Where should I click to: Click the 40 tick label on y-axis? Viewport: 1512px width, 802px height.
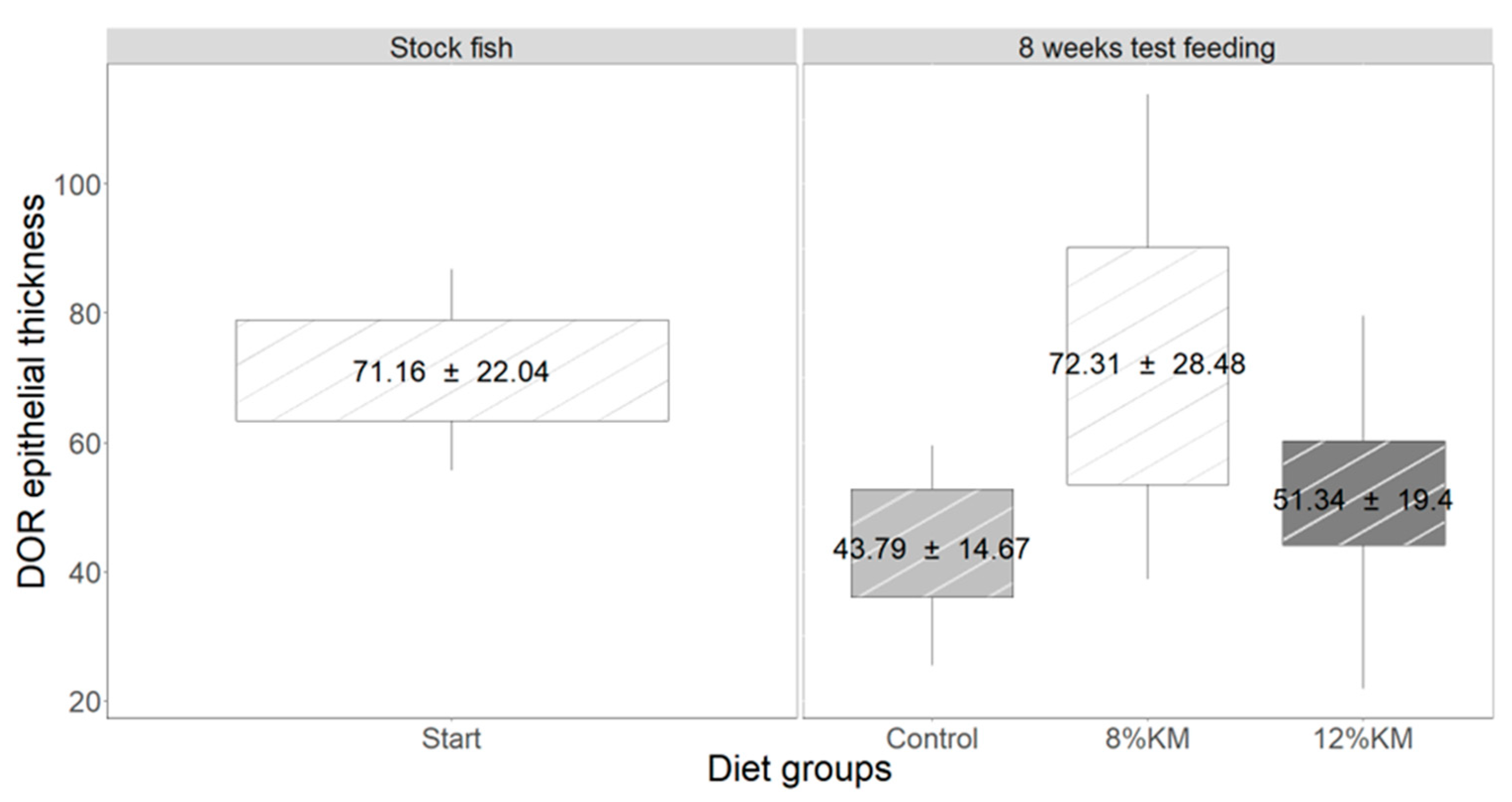coord(84,572)
